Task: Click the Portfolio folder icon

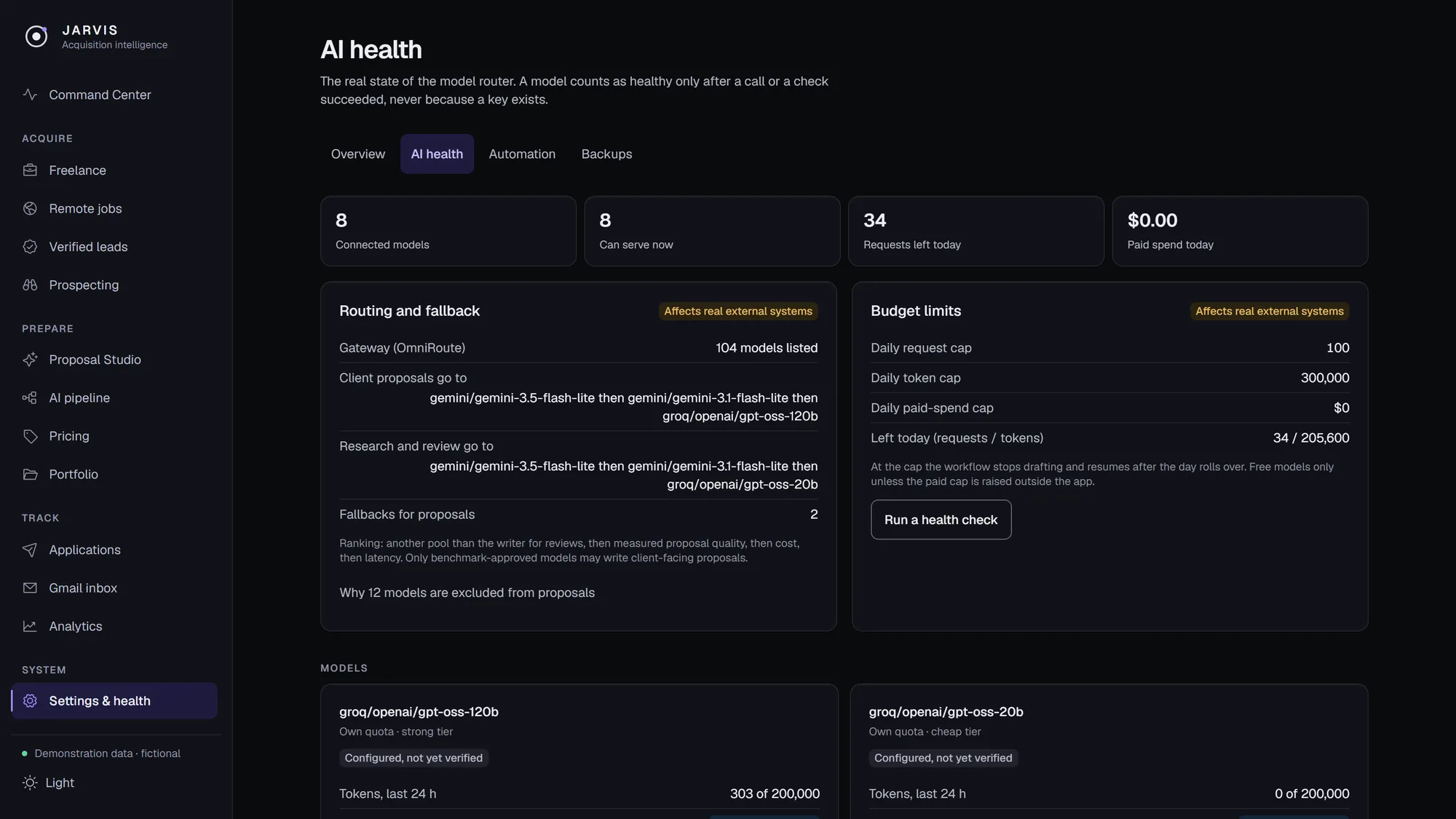Action: 30,474
